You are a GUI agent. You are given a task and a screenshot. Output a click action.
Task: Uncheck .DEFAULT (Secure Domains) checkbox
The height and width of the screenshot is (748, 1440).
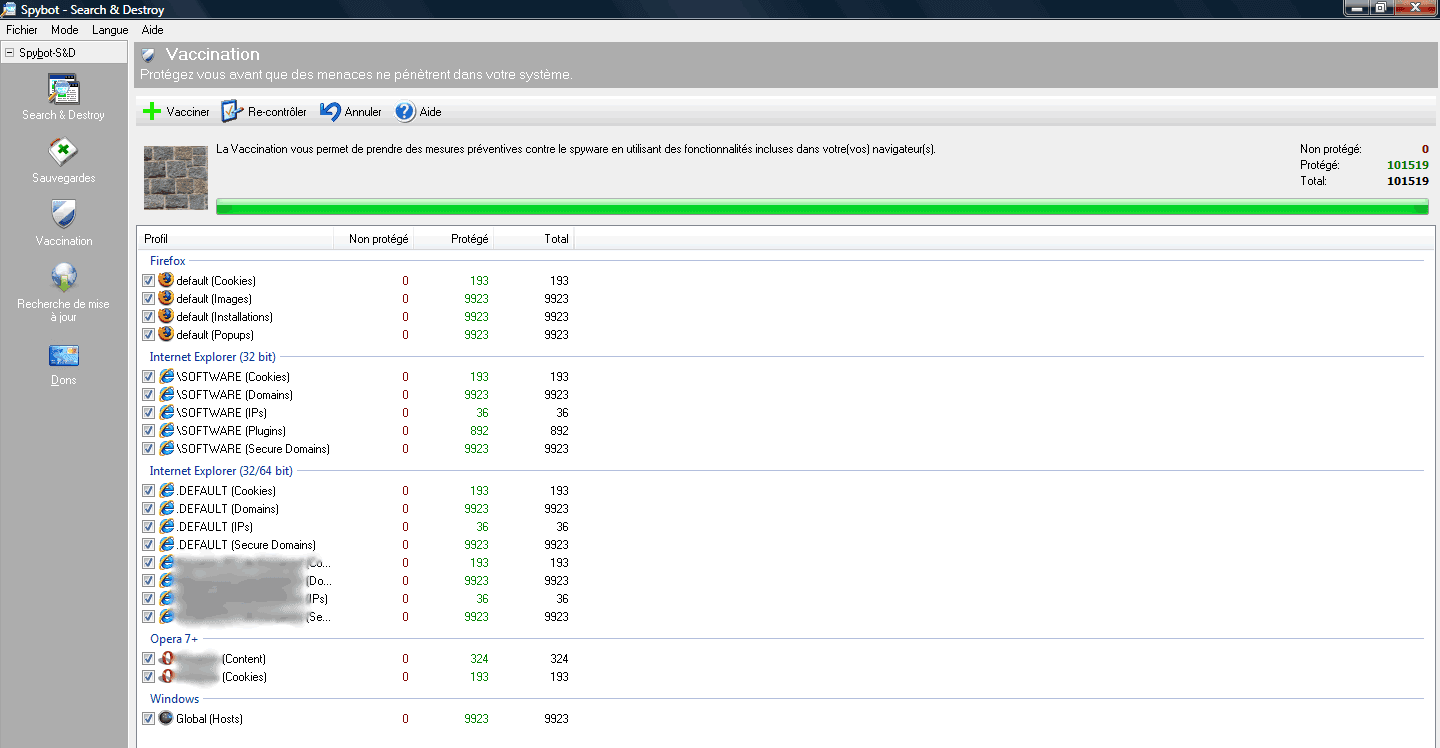click(148, 545)
